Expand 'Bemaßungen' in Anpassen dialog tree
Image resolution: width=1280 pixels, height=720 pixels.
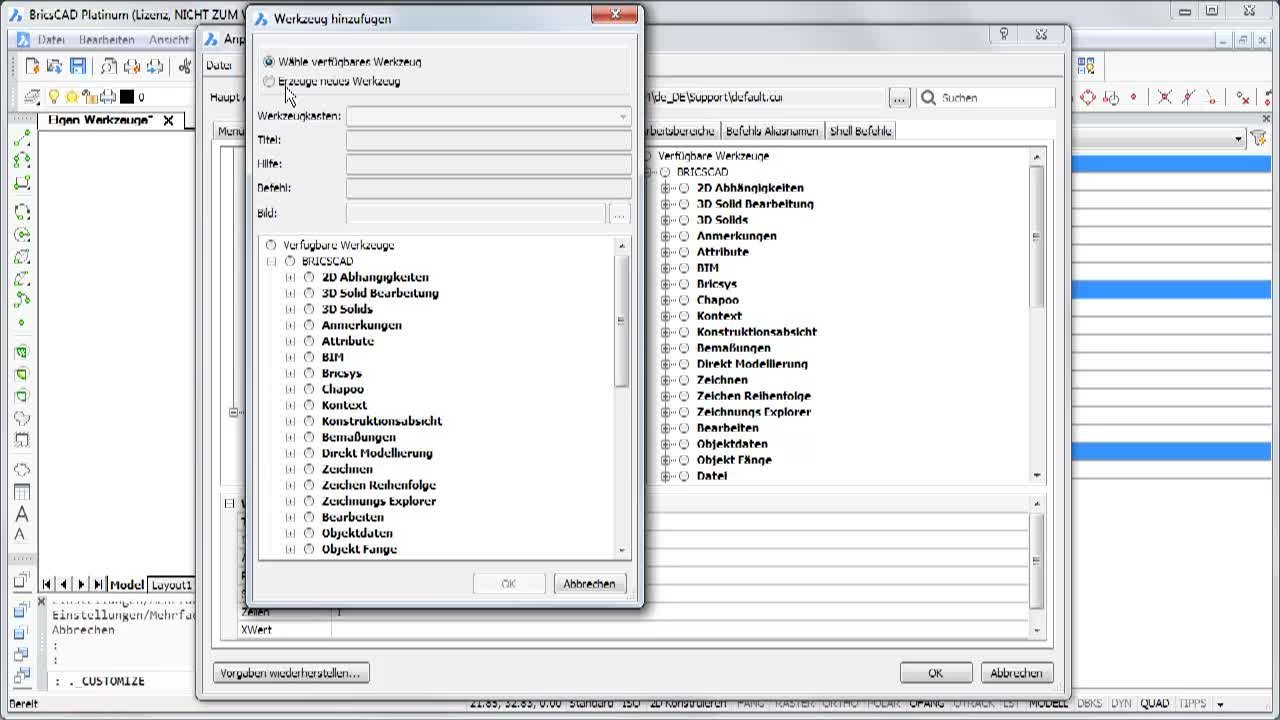click(665, 348)
